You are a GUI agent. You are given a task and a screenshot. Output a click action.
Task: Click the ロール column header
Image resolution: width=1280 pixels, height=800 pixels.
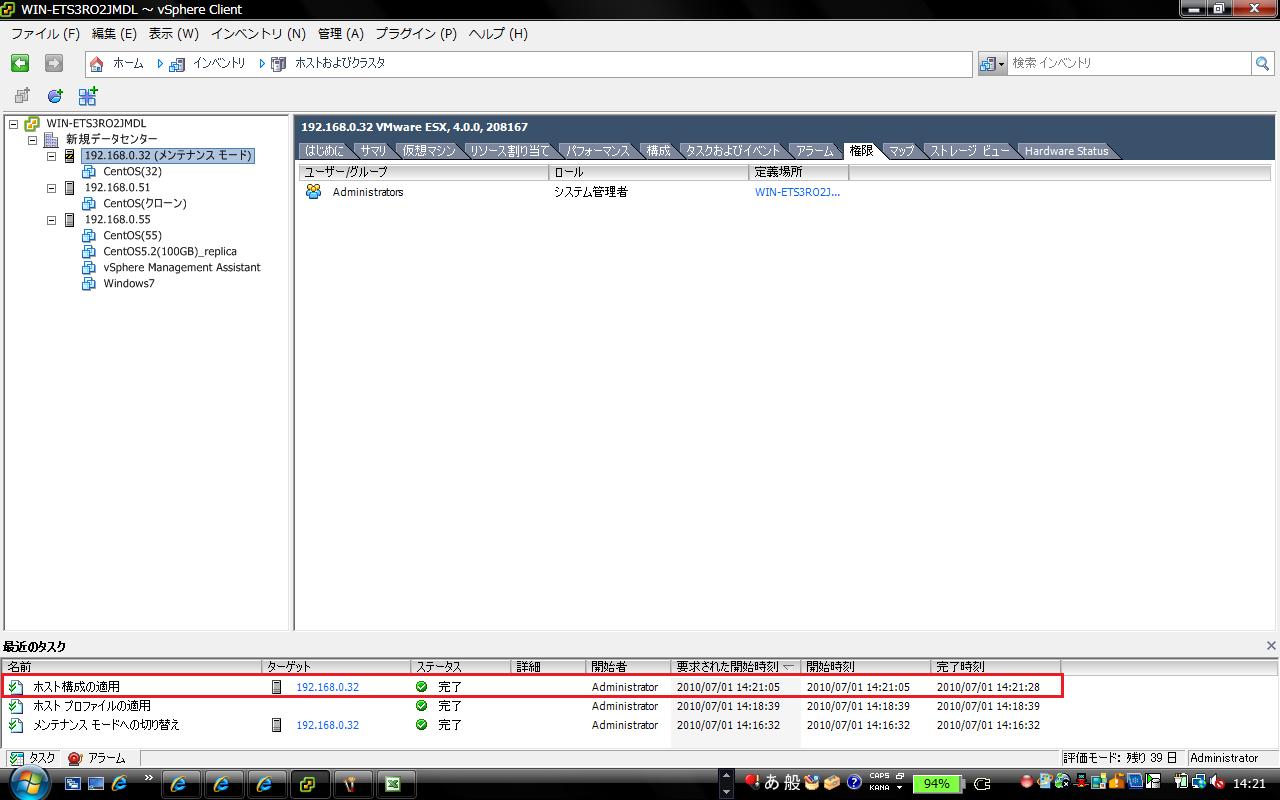pyautogui.click(x=649, y=172)
